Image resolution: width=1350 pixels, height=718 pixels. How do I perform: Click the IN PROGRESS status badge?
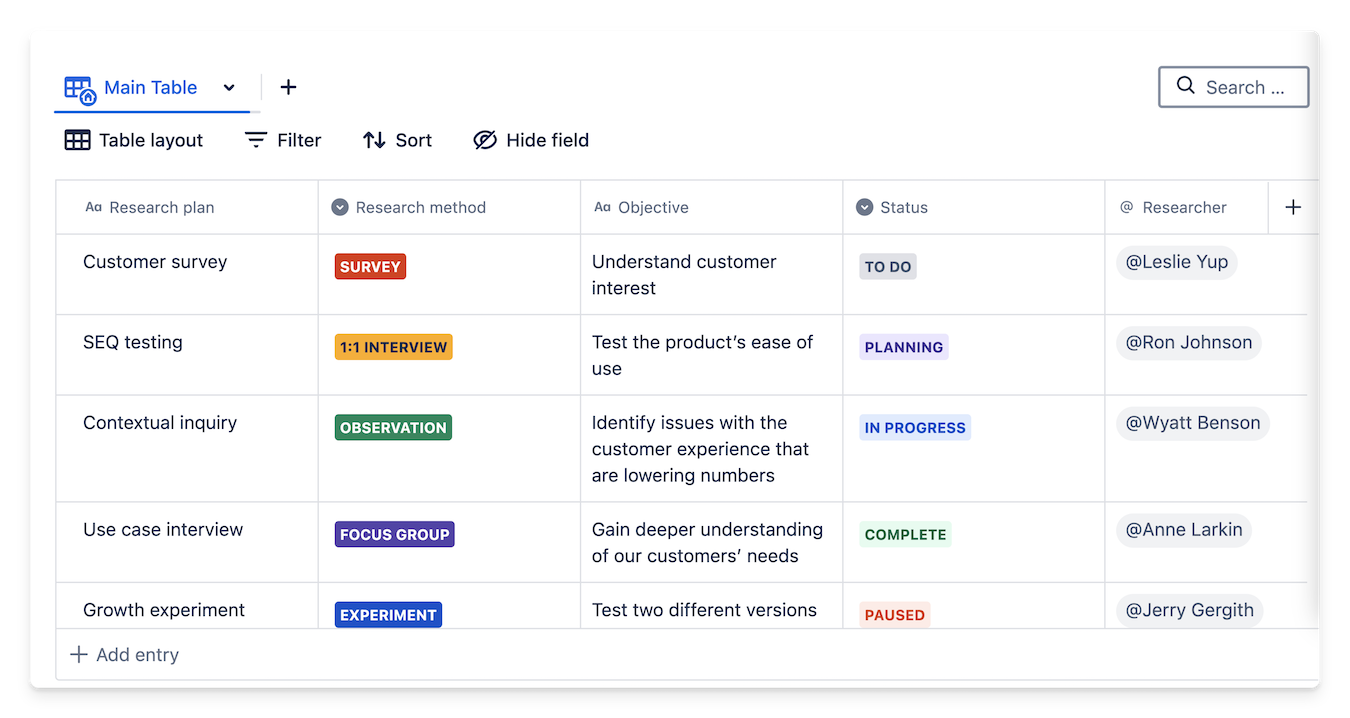point(915,428)
